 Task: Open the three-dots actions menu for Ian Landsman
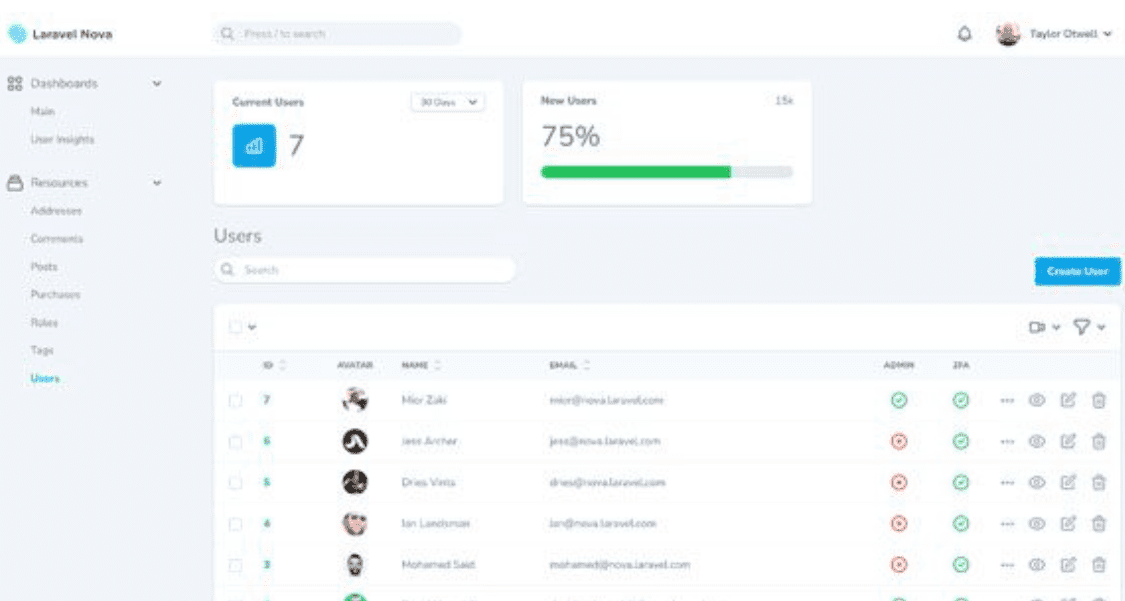click(x=1007, y=523)
